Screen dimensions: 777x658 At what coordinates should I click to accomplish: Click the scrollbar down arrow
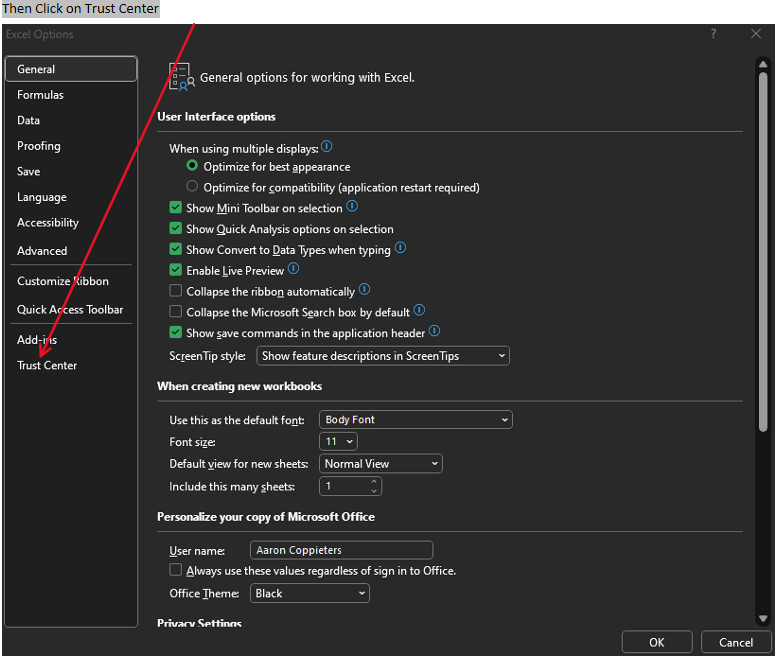click(x=763, y=618)
